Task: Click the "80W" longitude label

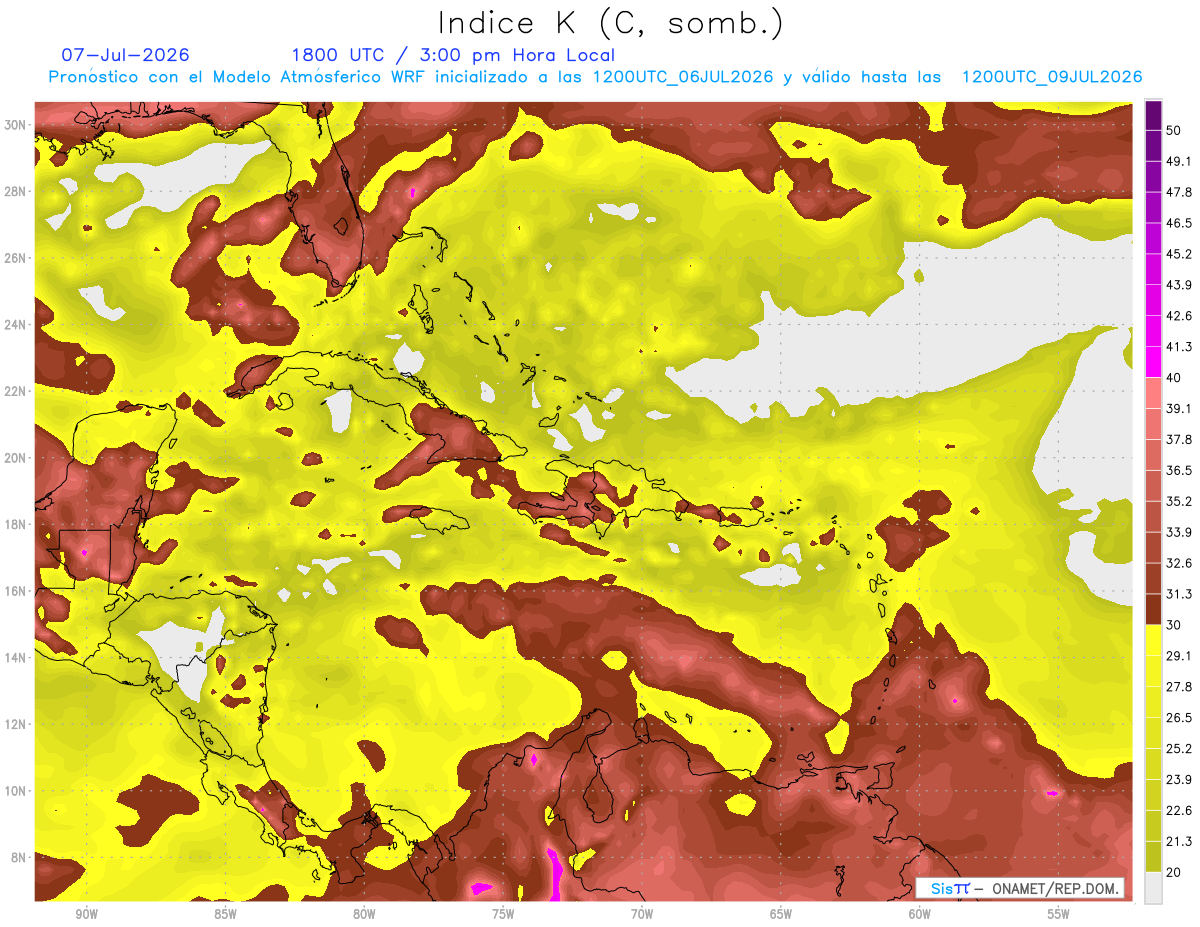Action: click(x=363, y=915)
